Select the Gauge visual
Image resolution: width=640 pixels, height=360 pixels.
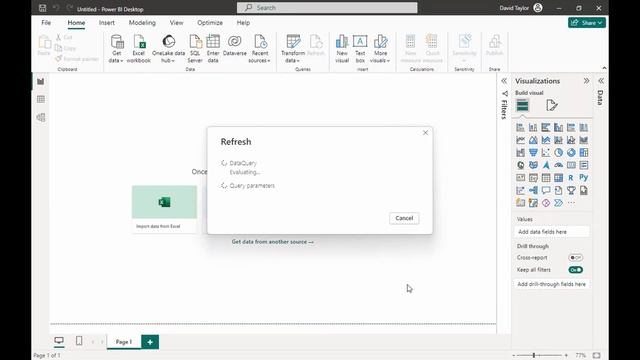pos(558,165)
